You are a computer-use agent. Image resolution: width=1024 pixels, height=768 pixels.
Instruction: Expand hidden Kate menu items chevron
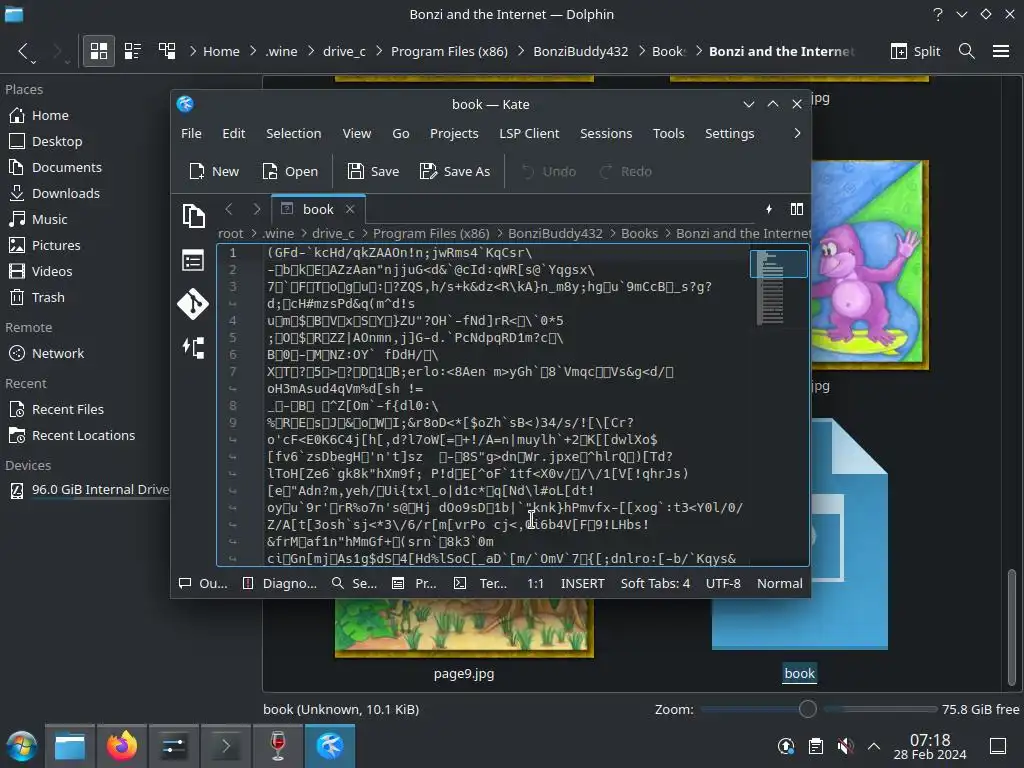tap(797, 133)
